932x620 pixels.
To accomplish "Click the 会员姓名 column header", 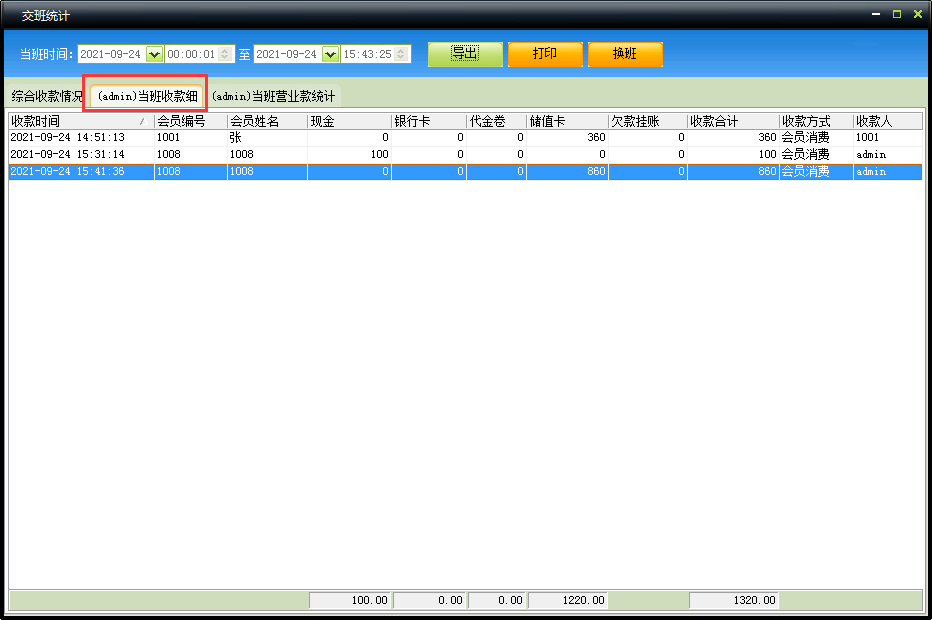I will pyautogui.click(x=267, y=121).
